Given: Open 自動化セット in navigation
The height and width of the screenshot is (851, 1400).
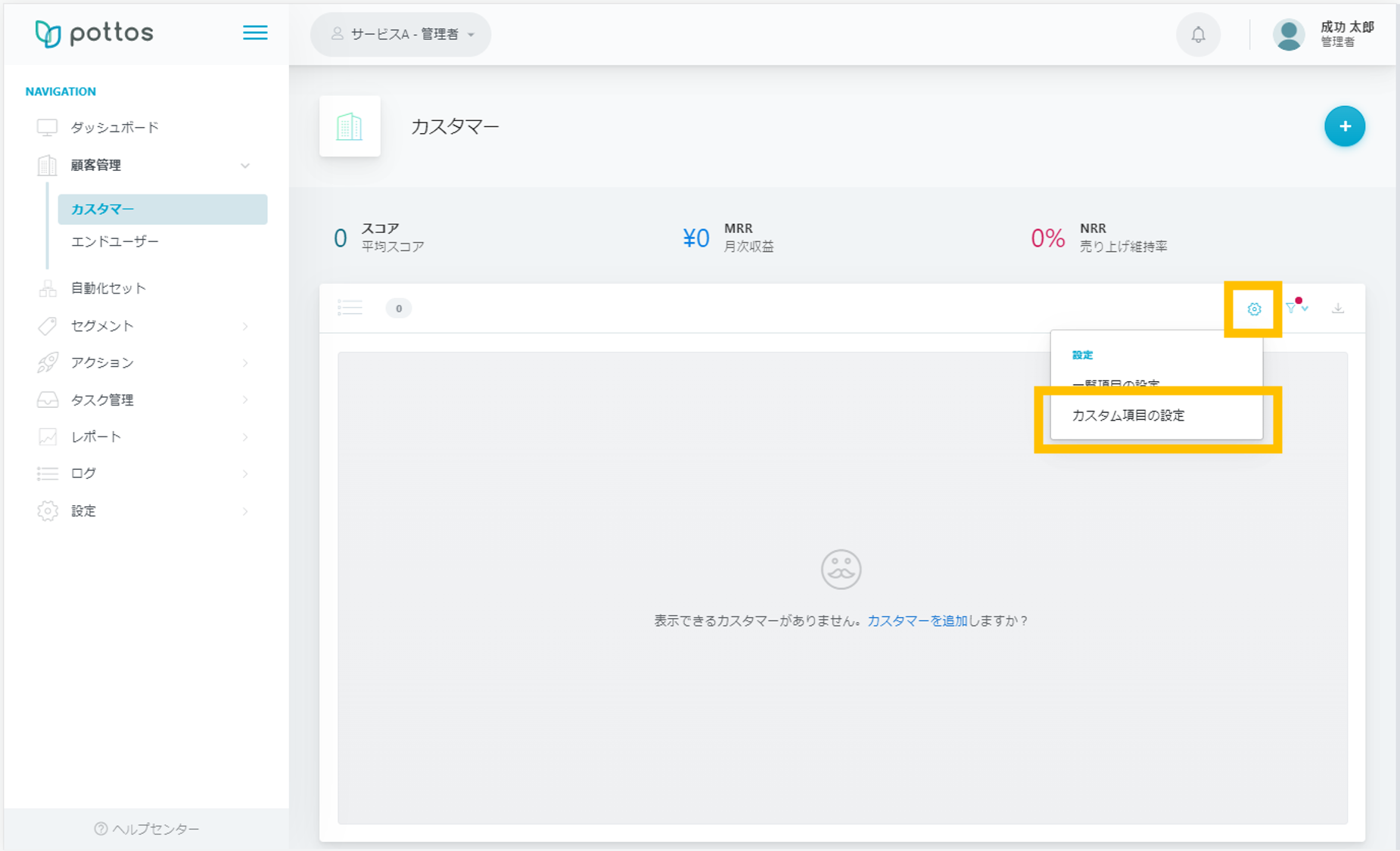Looking at the screenshot, I should pos(108,288).
